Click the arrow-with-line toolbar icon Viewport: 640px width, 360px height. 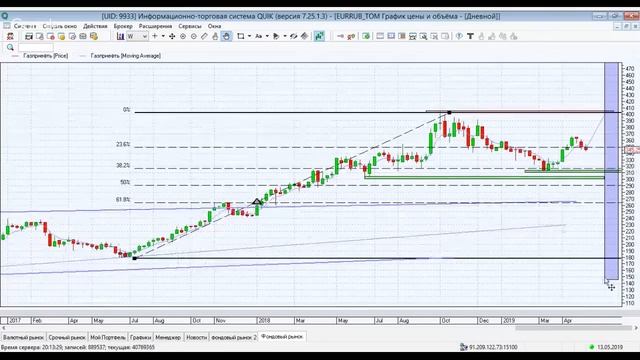pos(340,36)
